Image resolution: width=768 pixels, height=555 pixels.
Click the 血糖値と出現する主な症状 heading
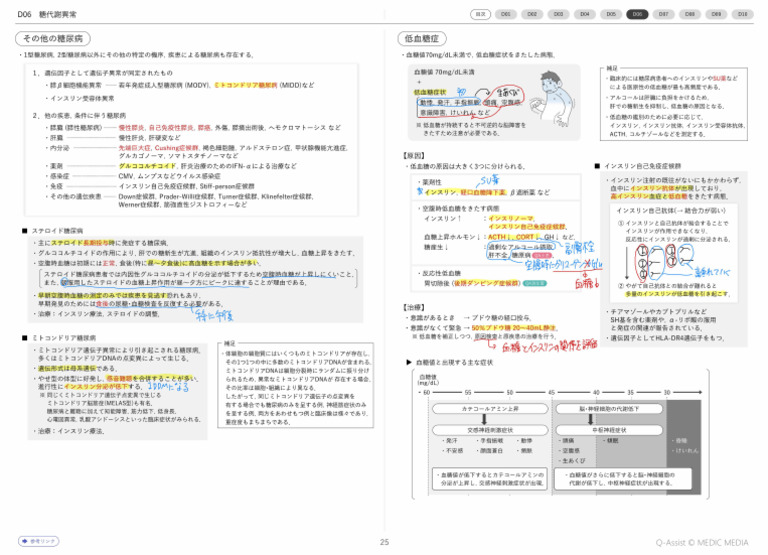pos(454,362)
